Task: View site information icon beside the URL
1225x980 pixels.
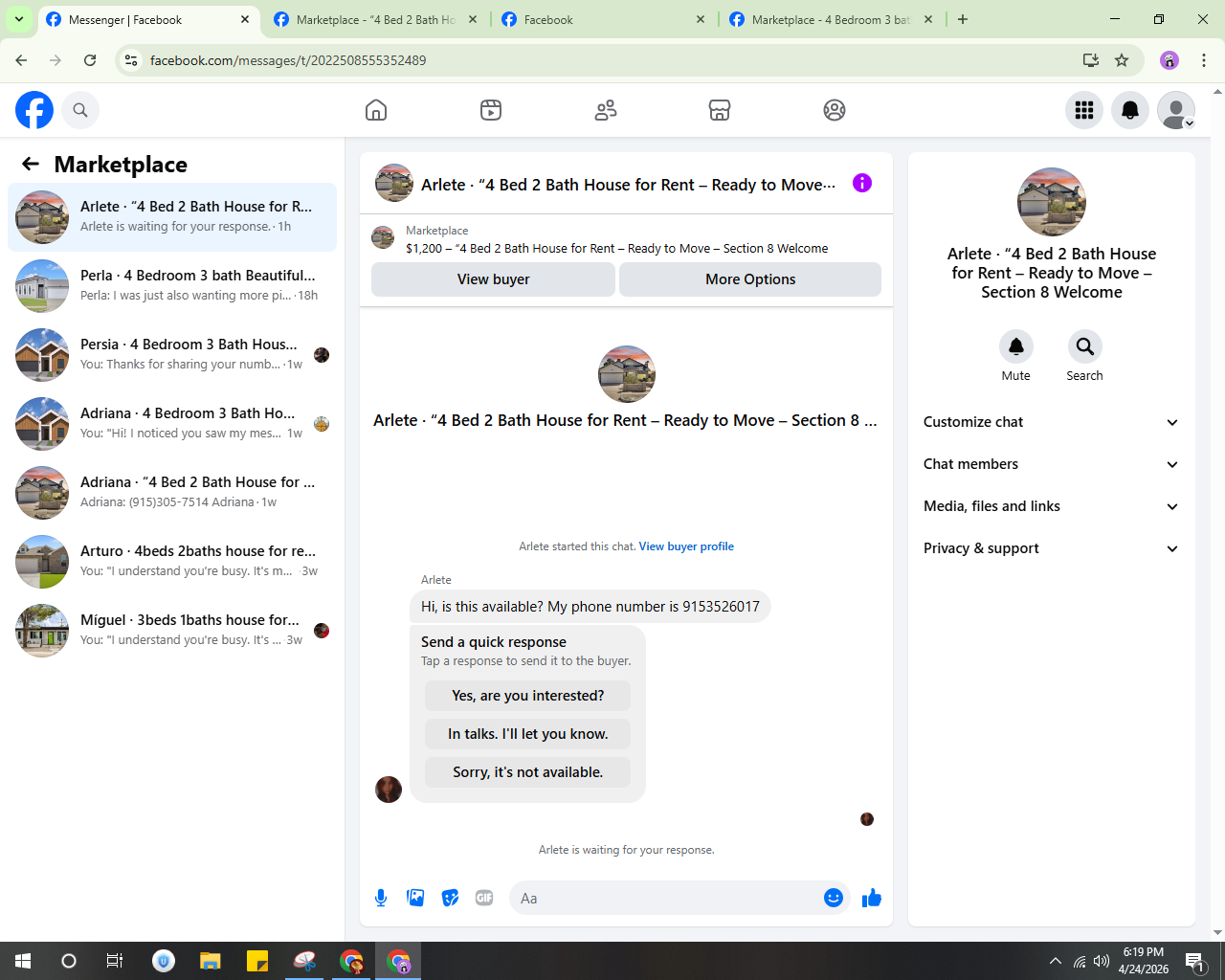Action: point(132,60)
